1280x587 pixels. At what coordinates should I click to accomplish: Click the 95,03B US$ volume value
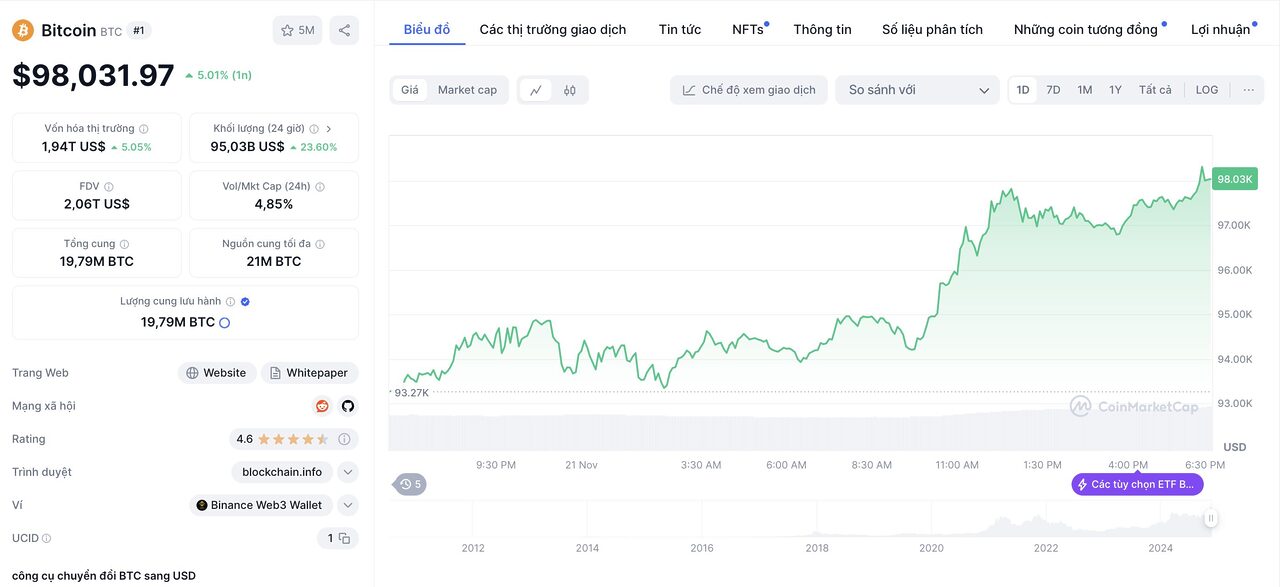[x=247, y=147]
